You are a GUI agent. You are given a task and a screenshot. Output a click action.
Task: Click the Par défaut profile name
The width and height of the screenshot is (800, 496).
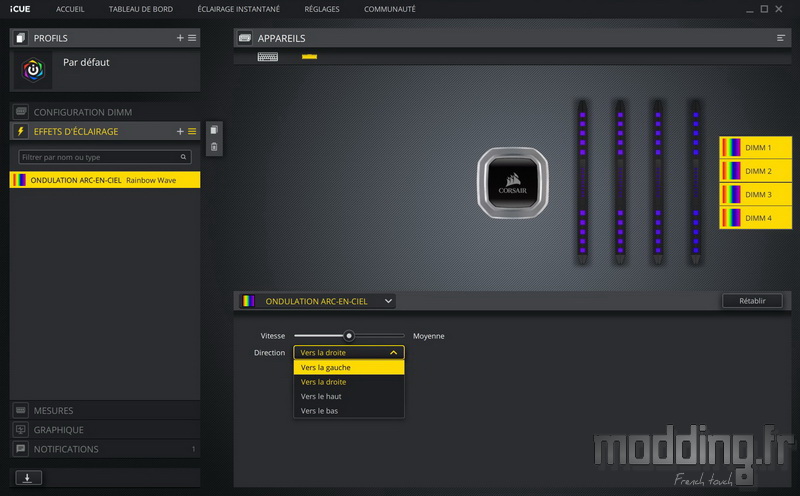point(86,62)
